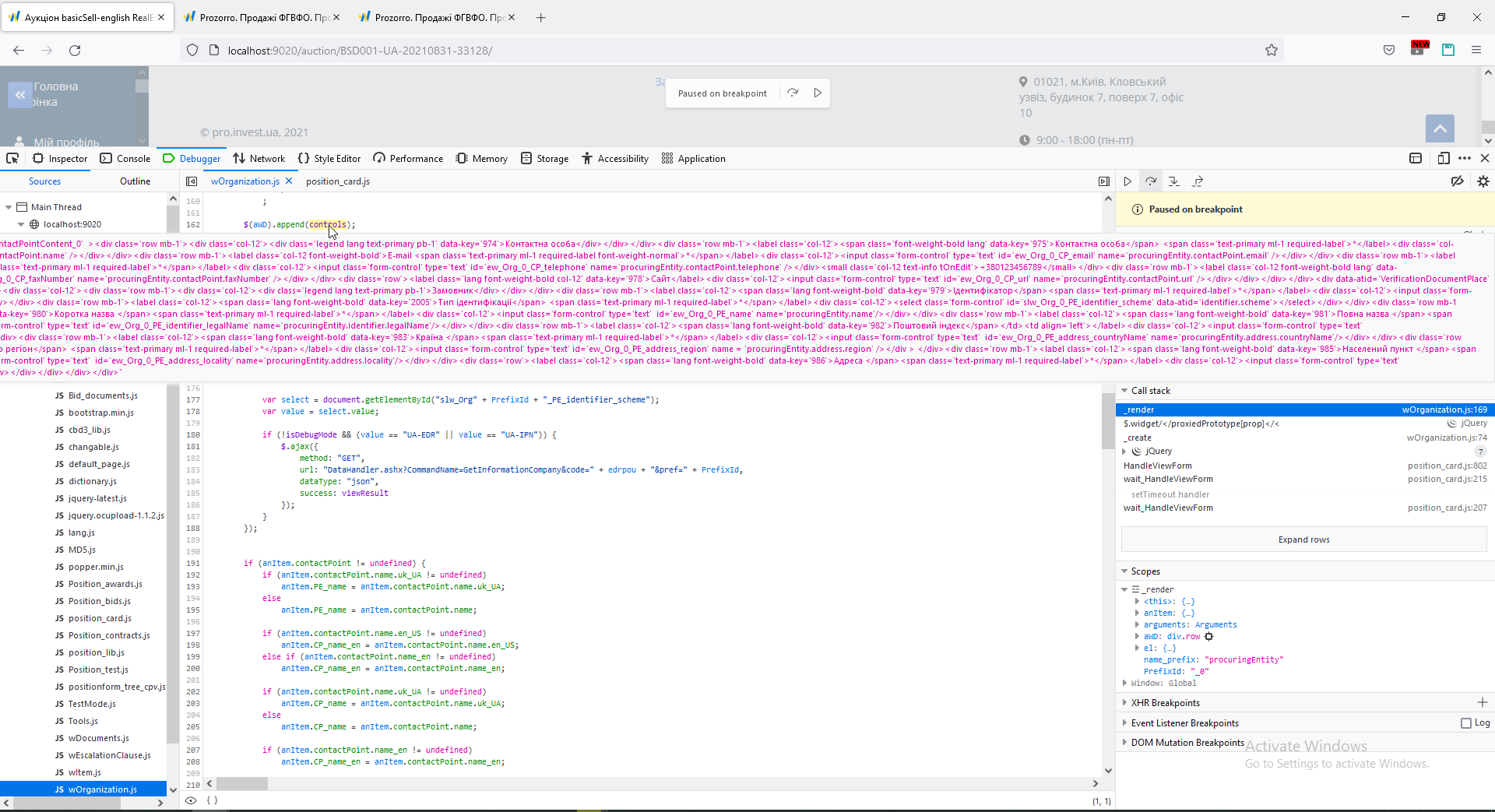Collapse the Scopes section

[1124, 571]
